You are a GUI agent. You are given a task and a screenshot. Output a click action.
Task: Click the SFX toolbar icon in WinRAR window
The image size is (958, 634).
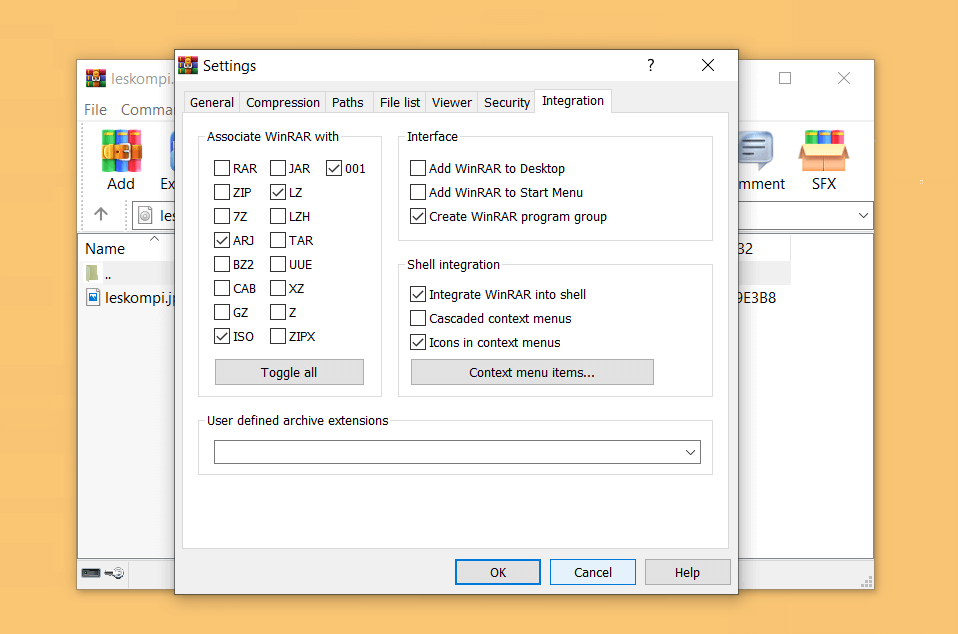point(824,152)
